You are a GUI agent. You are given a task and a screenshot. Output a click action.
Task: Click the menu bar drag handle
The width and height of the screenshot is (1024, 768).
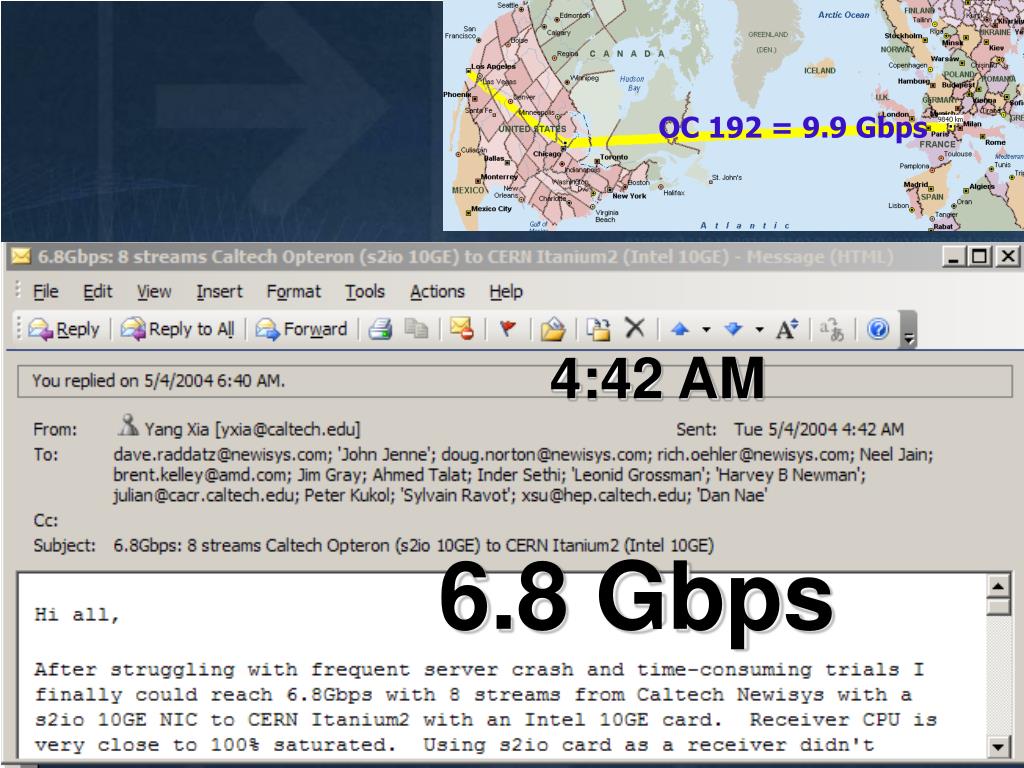(18, 291)
